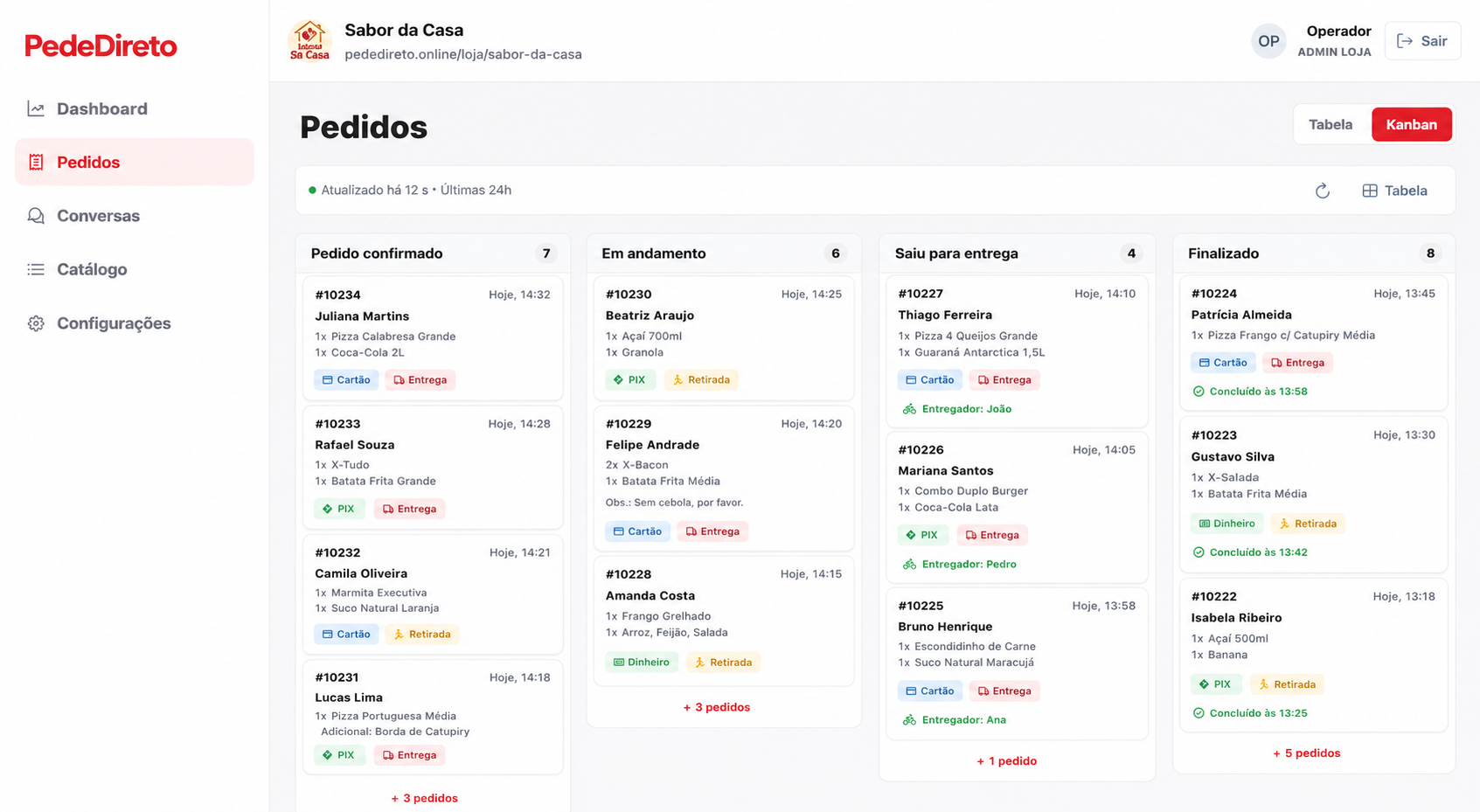This screenshot has height=812, width=1480.
Task: Click check icon beside Concluído às 13:42
Action: pyautogui.click(x=1199, y=552)
